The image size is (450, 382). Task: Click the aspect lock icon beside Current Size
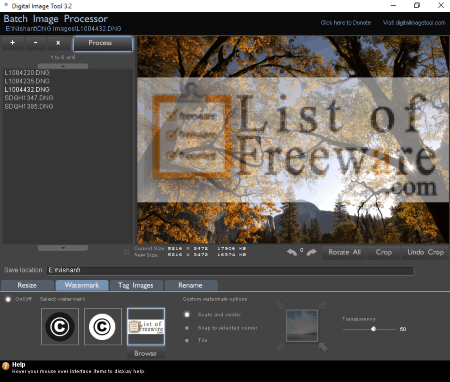(127, 252)
